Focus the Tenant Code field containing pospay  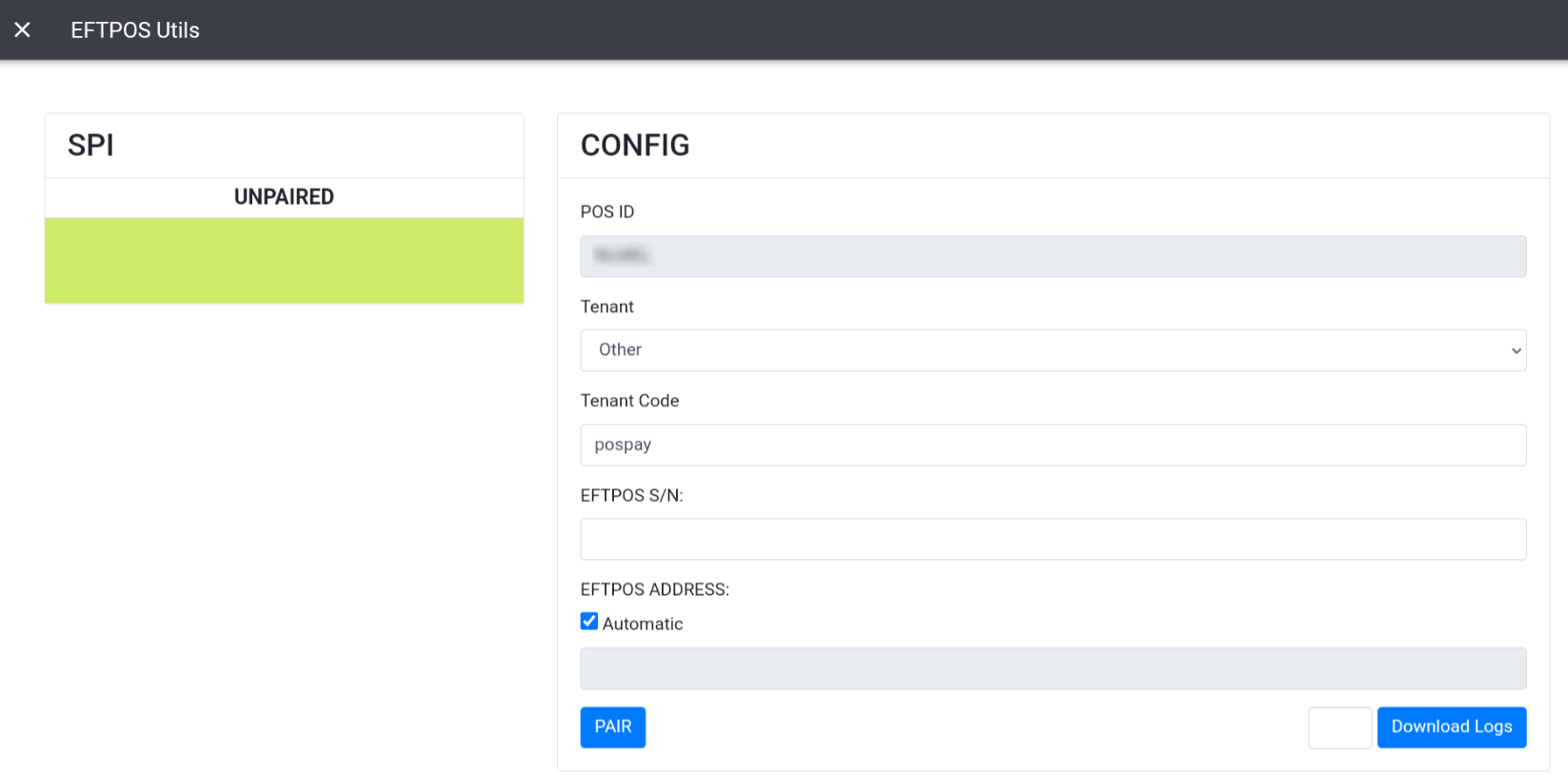pos(1053,445)
